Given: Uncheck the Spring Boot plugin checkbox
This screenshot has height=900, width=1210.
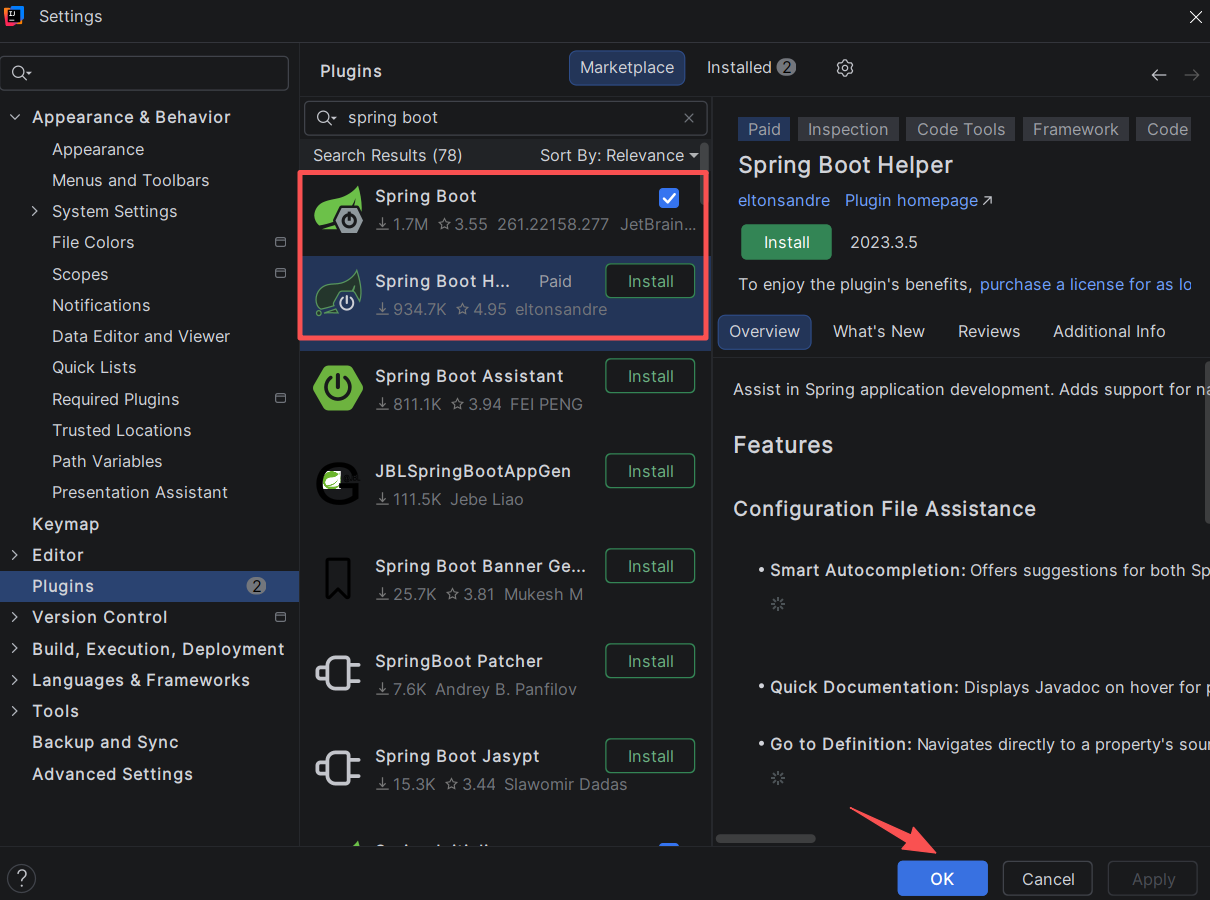Looking at the screenshot, I should pos(669,197).
